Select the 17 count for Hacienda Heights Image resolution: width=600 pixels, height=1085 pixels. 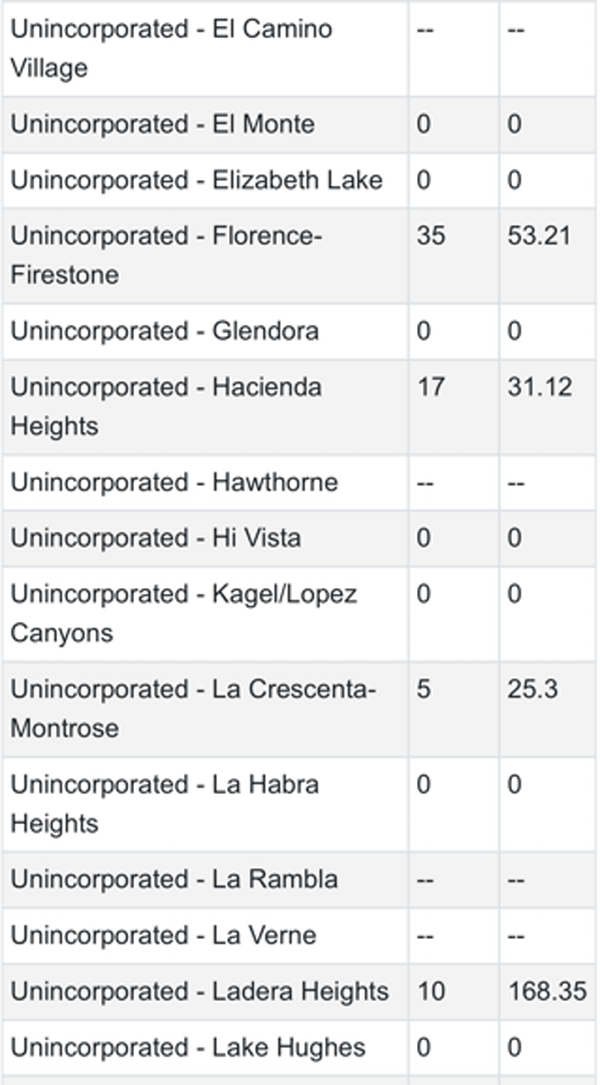point(430,387)
